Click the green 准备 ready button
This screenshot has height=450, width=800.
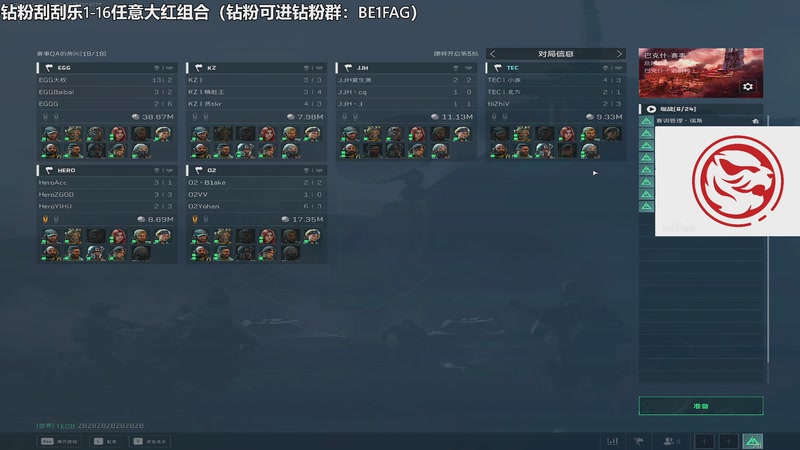pyautogui.click(x=701, y=406)
